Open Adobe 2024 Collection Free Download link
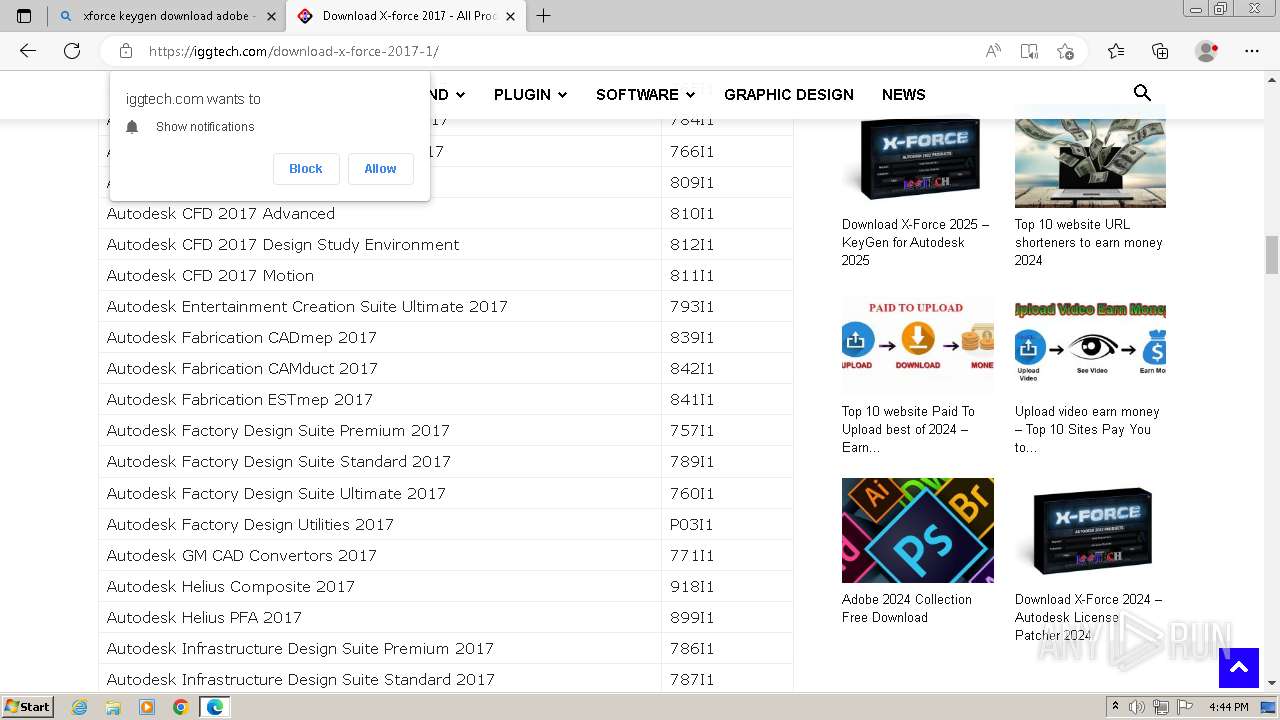The image size is (1280, 720). pos(907,608)
